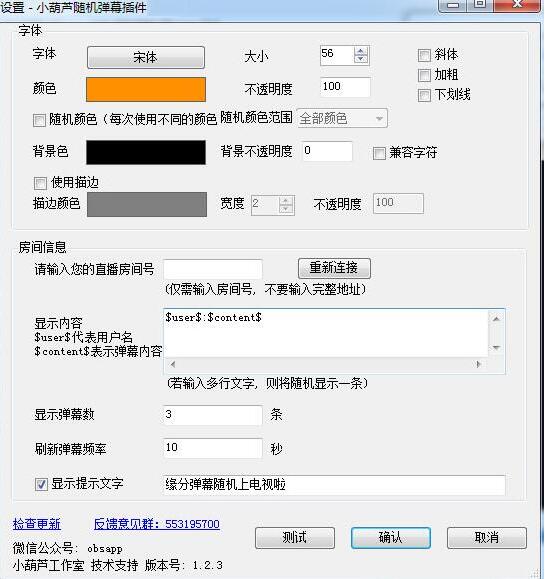
Task: Decrease stroke 宽度 with the down arrow
Action: [x=286, y=209]
